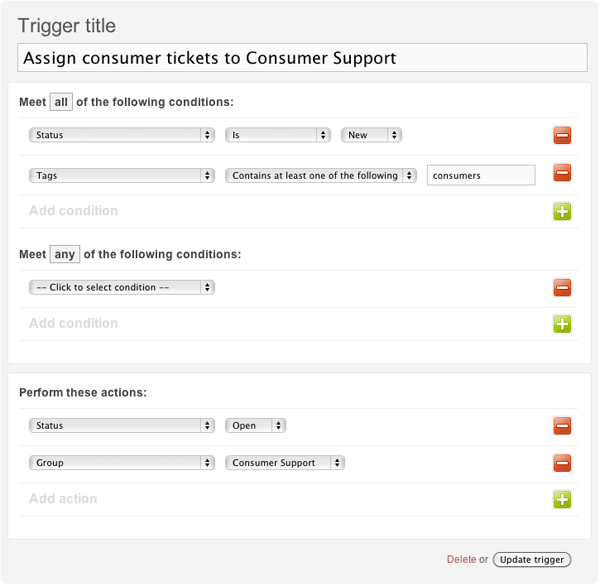Screen dimensions: 600x586
Task: Click the Delete link
Action: point(461,559)
